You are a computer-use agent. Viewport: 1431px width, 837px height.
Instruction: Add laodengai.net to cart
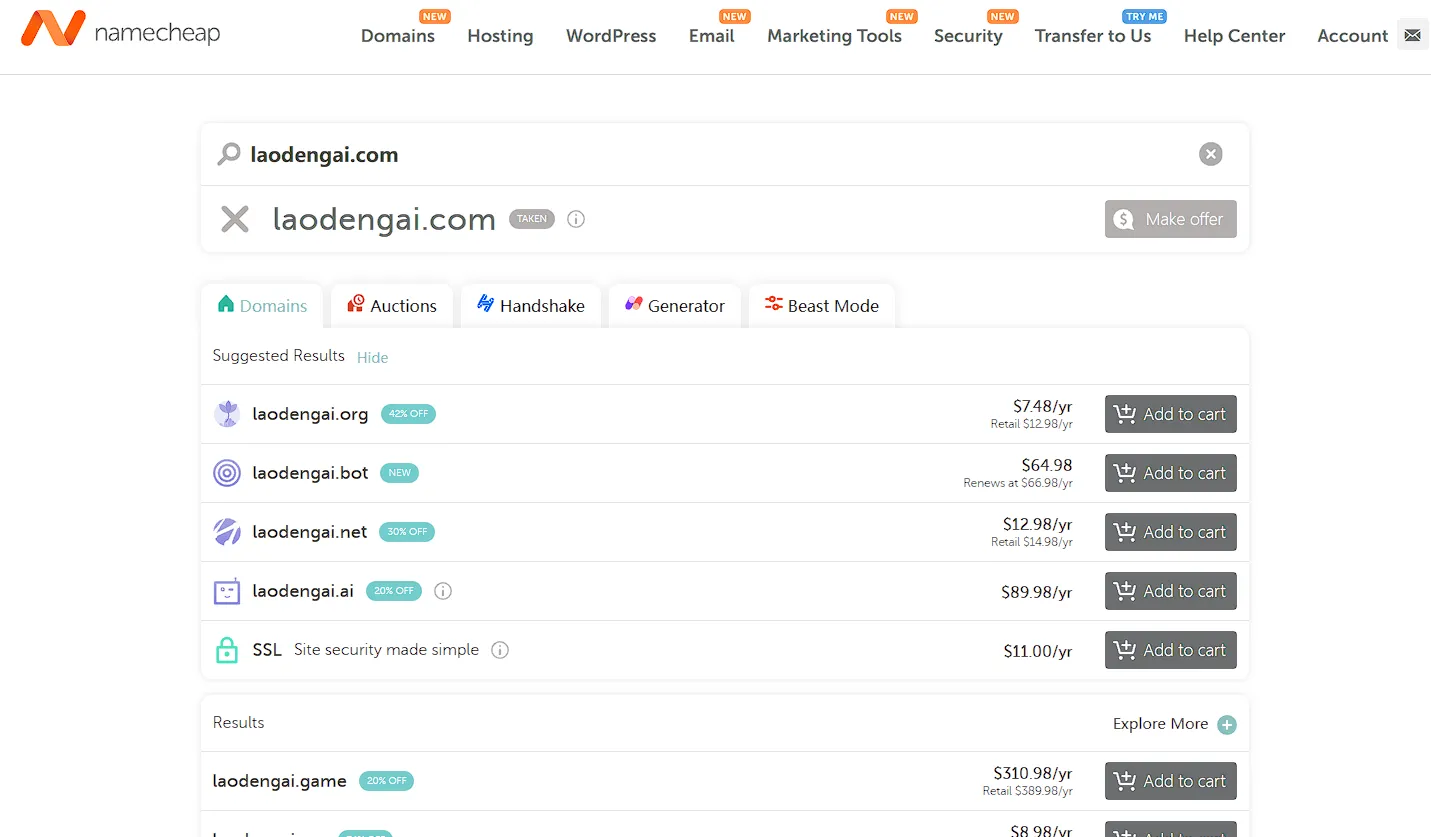[x=1171, y=532]
